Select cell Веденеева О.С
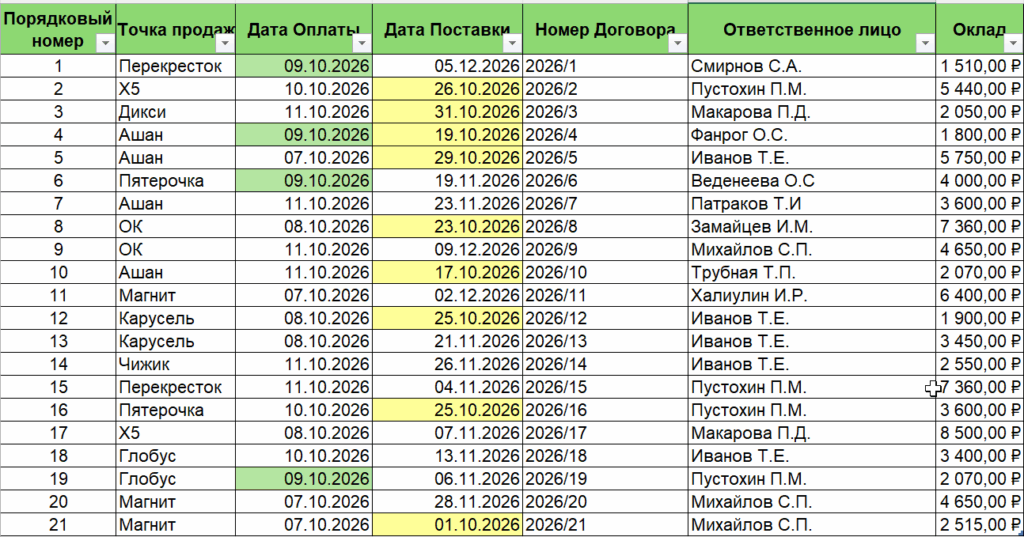The image size is (1024, 537). (812, 180)
